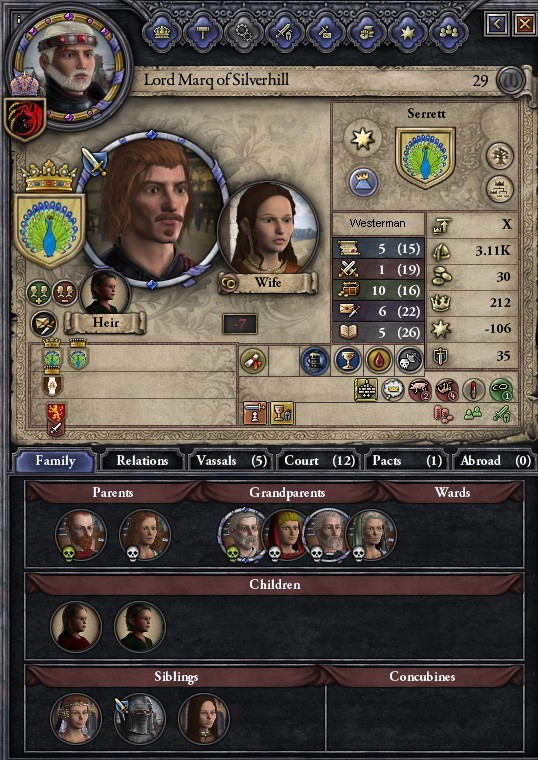
Task: Open the Vassals (5) tab
Action: coord(231,460)
